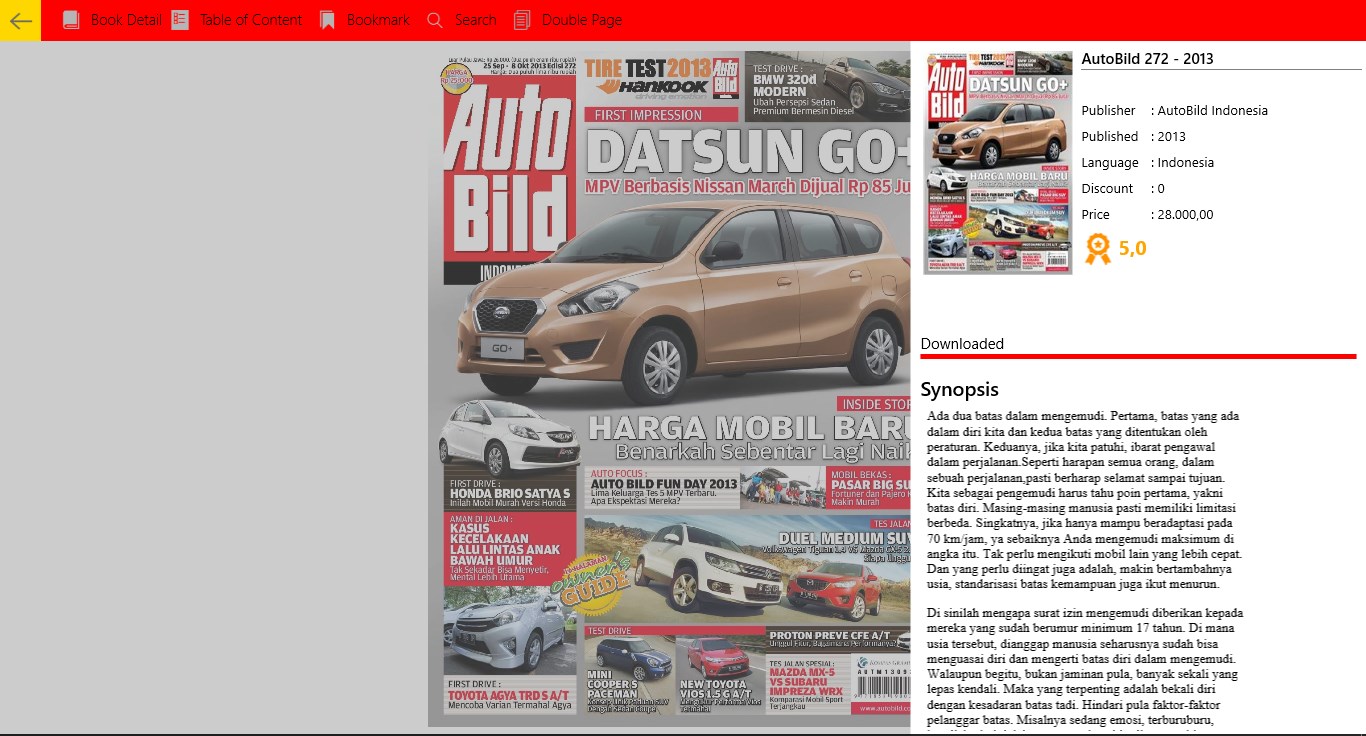The image size is (1366, 736).
Task: Select publisher value AutoBild Indonesia
Action: click(1213, 110)
